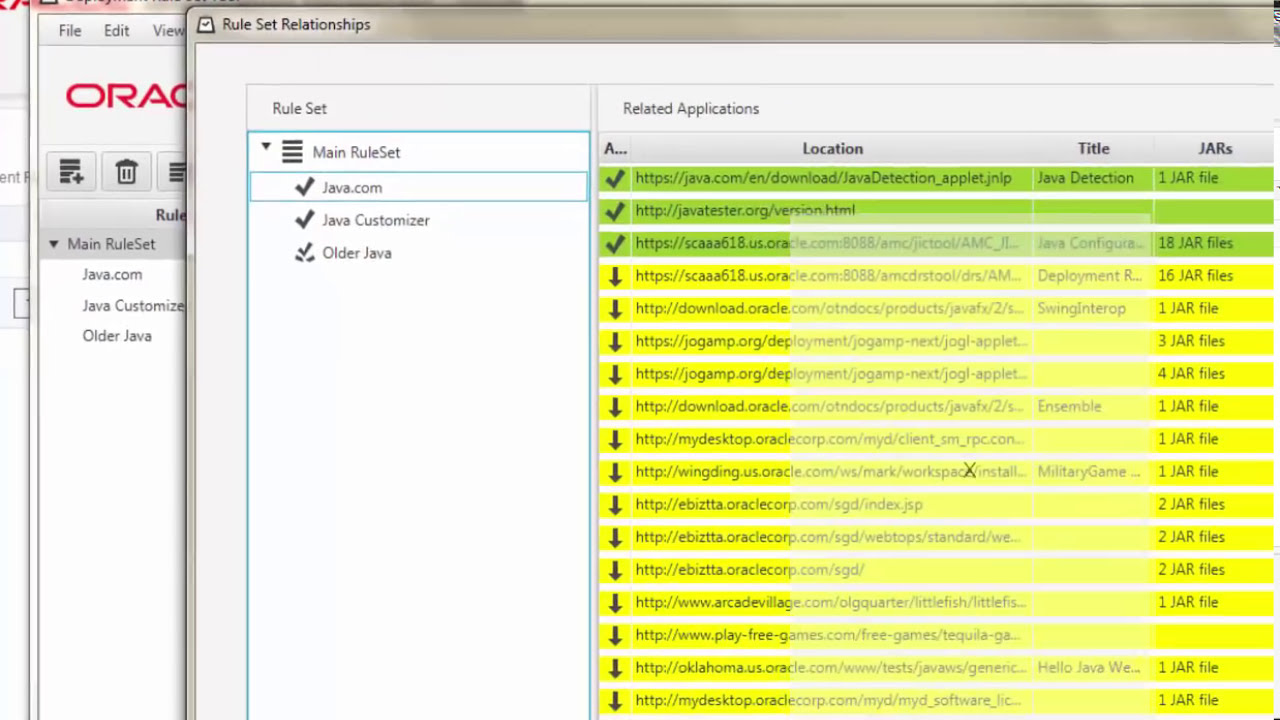This screenshot has height=720, width=1280.
Task: Click the down arrow for client_sm_rpc row
Action: pos(615,439)
